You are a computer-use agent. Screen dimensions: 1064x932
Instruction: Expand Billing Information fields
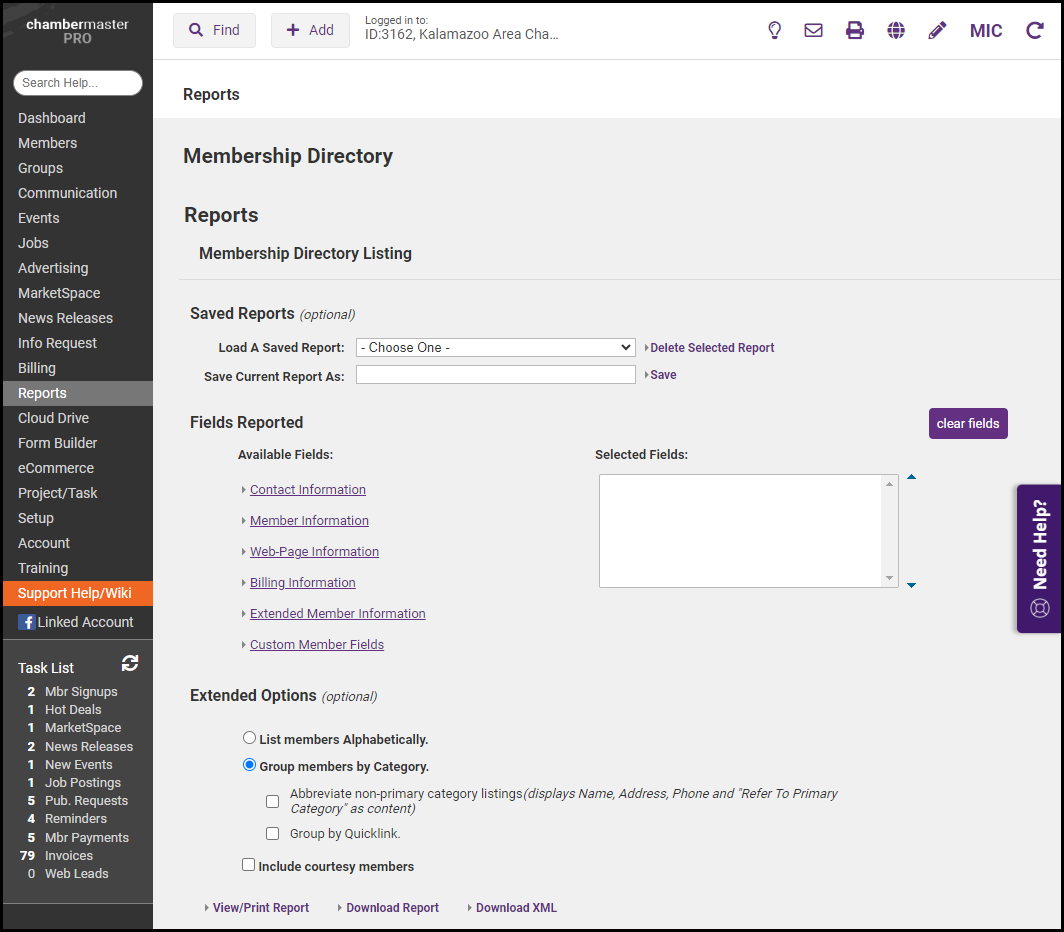click(302, 583)
